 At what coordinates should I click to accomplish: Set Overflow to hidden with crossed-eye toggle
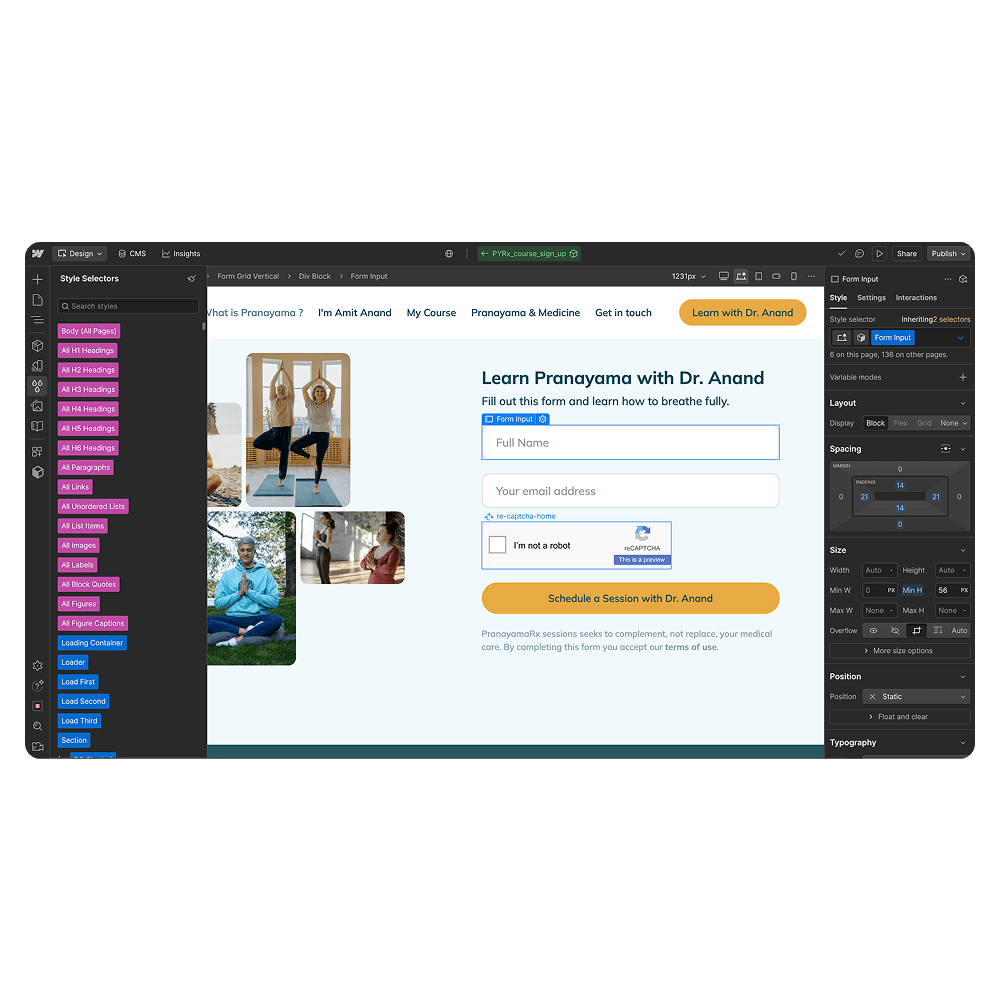click(895, 629)
